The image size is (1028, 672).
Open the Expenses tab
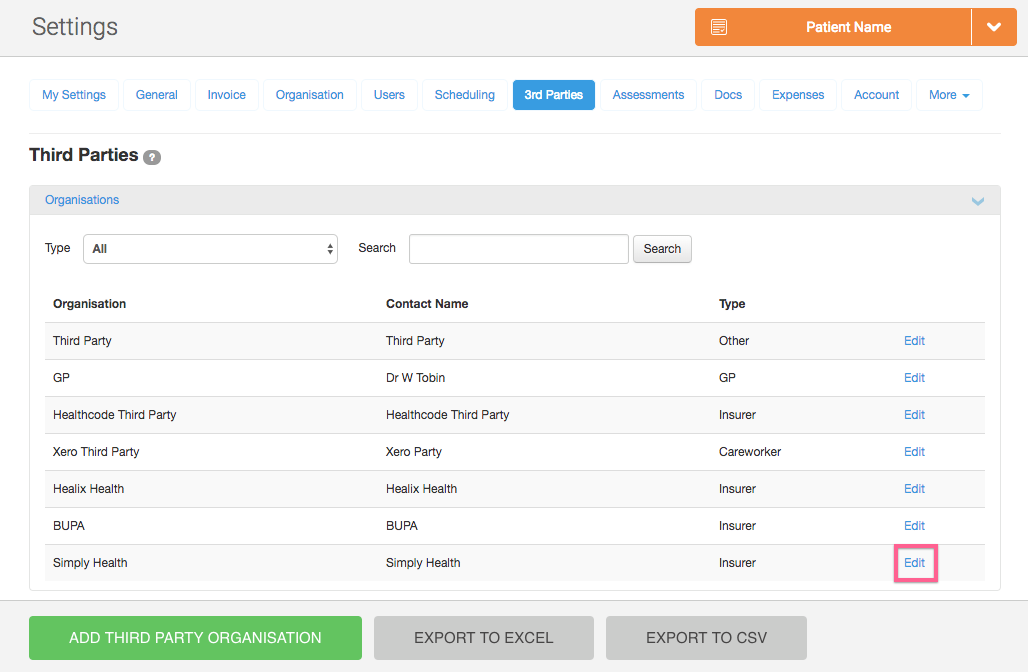coord(798,95)
